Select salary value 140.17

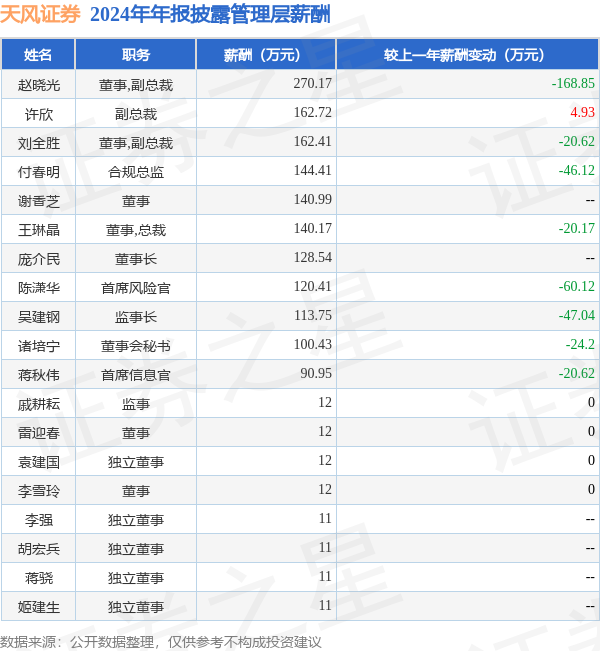[x=313, y=228]
